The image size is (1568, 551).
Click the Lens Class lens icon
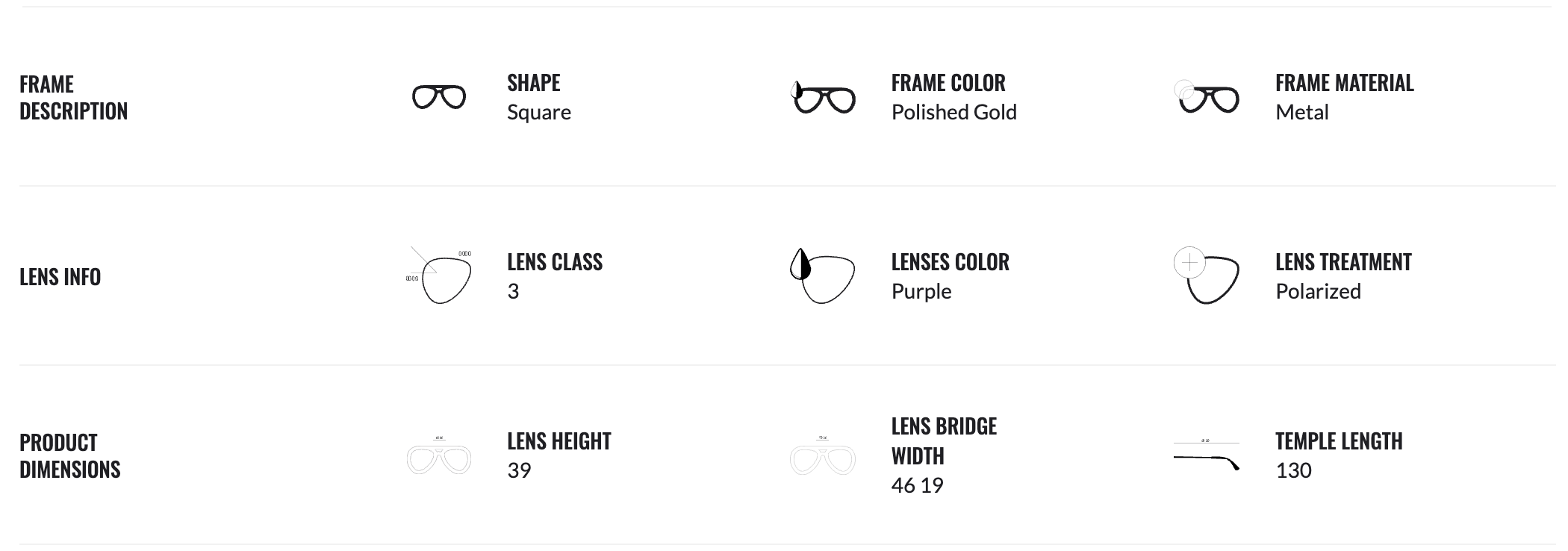(x=441, y=276)
